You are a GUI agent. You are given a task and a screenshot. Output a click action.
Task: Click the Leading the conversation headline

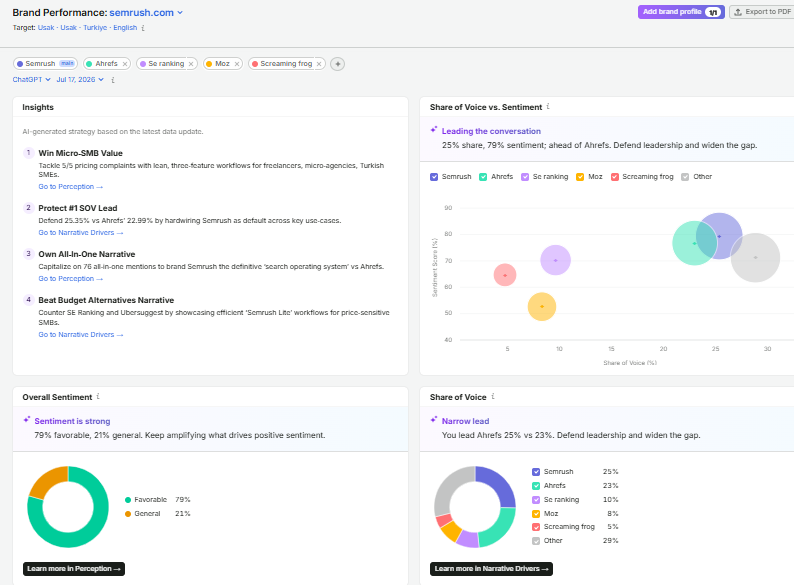pos(491,131)
